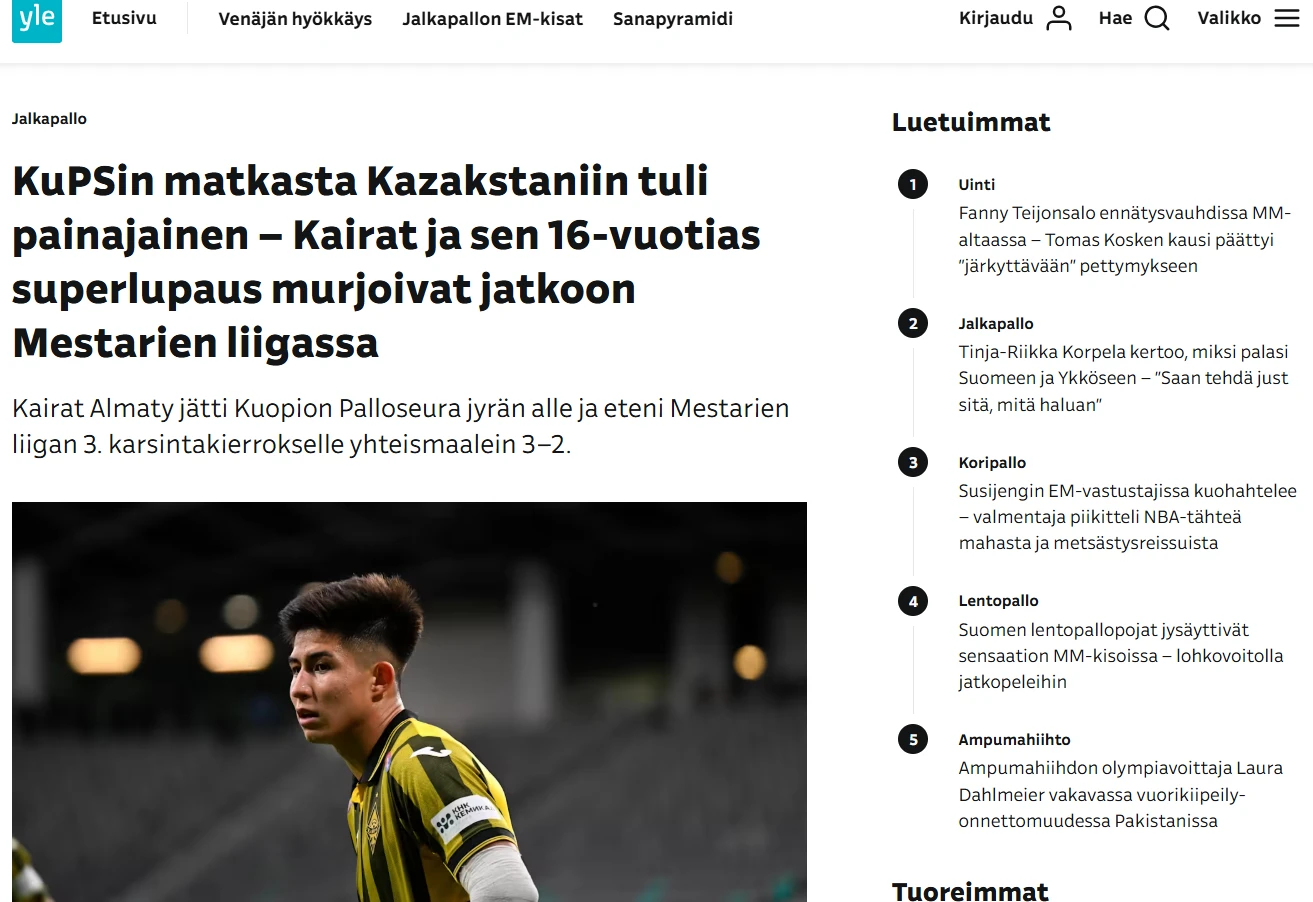Open the Valikko hamburger menu icon
Screen dimensions: 1313x902
[x=1287, y=18]
